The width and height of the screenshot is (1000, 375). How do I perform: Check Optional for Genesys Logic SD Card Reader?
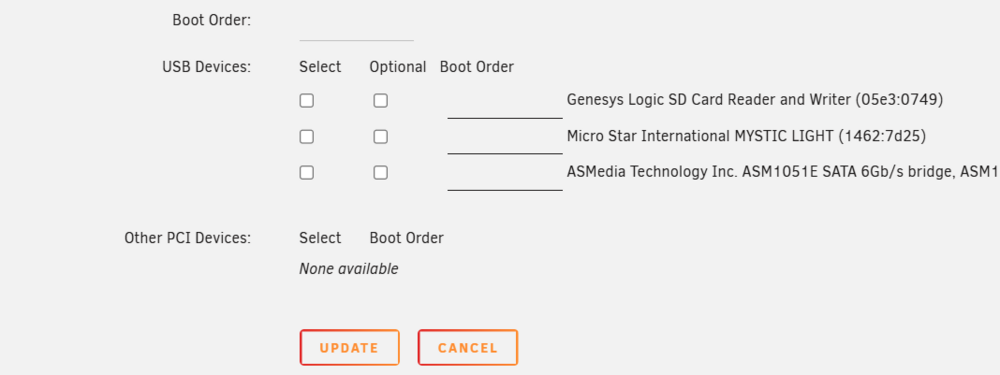coord(381,101)
